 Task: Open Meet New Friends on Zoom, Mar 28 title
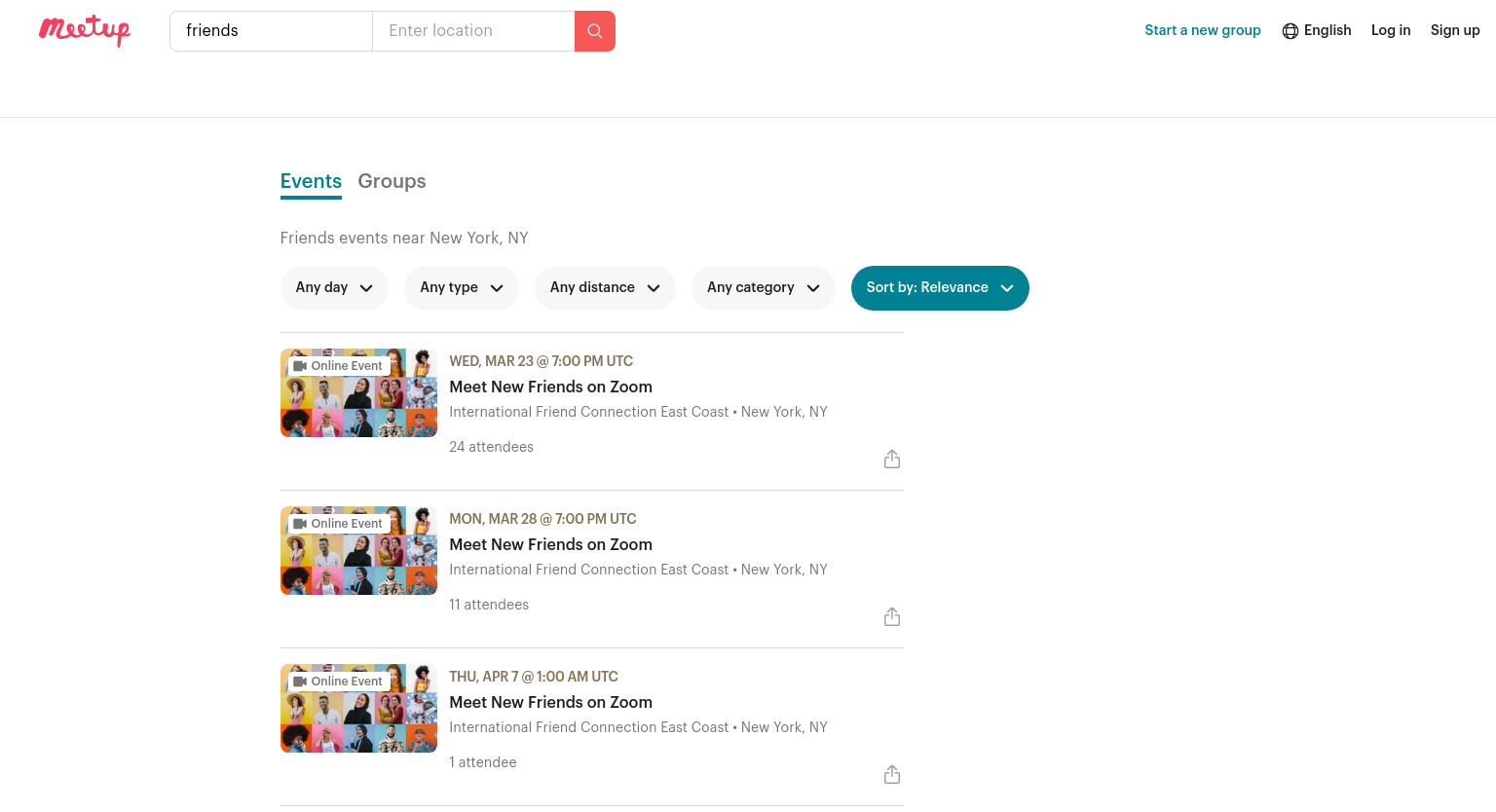click(550, 544)
